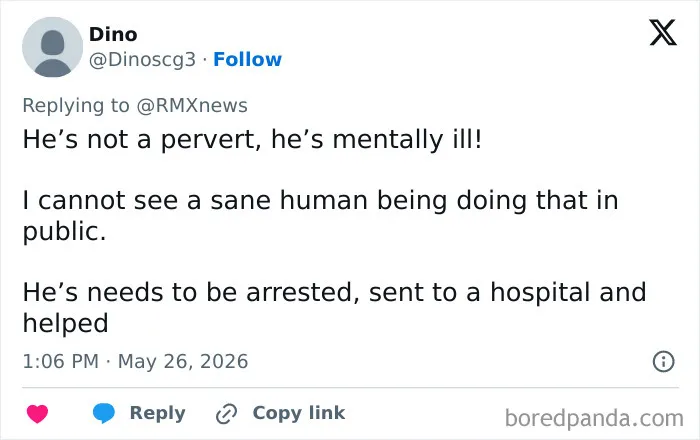Click the word 'helped' in the tweet
Viewport: 700px width, 440px height.
(x=66, y=323)
